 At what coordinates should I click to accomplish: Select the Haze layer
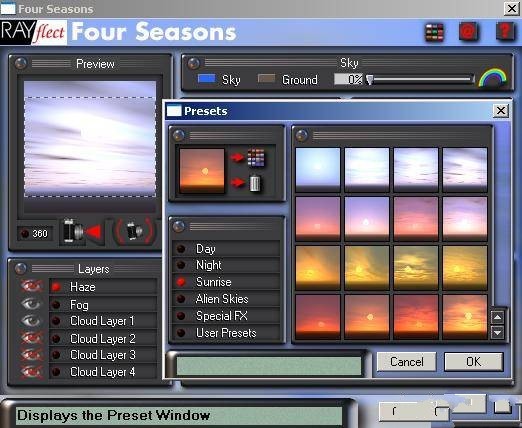pyautogui.click(x=103, y=287)
